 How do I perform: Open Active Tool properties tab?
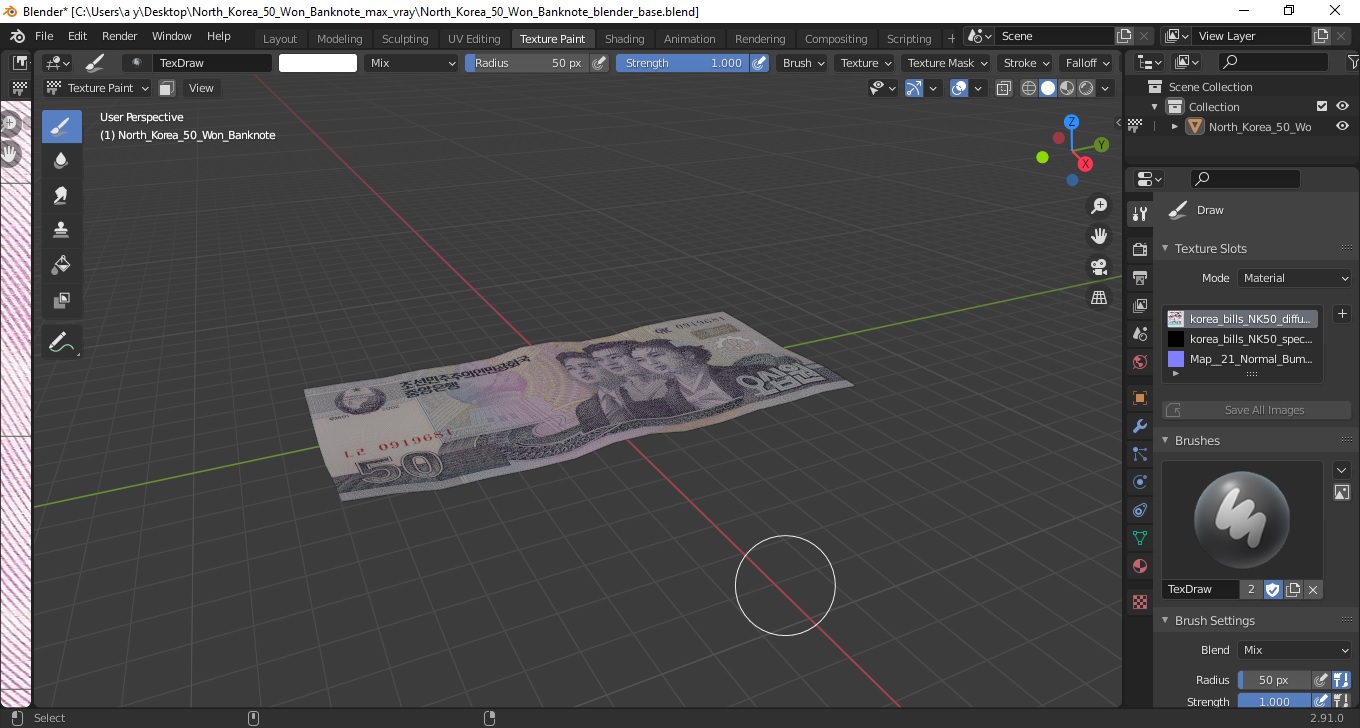1139,214
